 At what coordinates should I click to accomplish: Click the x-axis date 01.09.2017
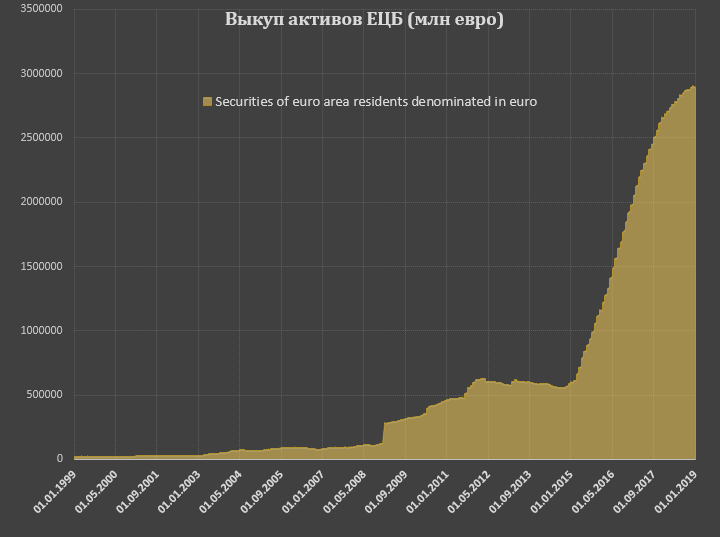(x=634, y=491)
